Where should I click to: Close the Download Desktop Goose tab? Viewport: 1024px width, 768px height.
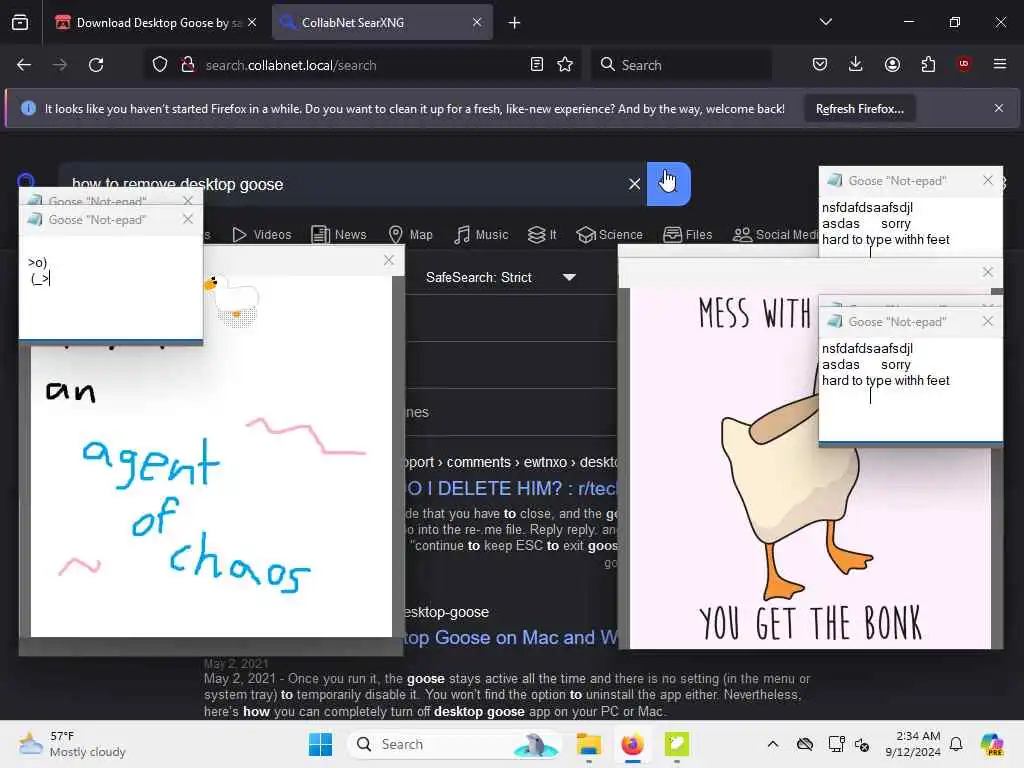point(252,23)
